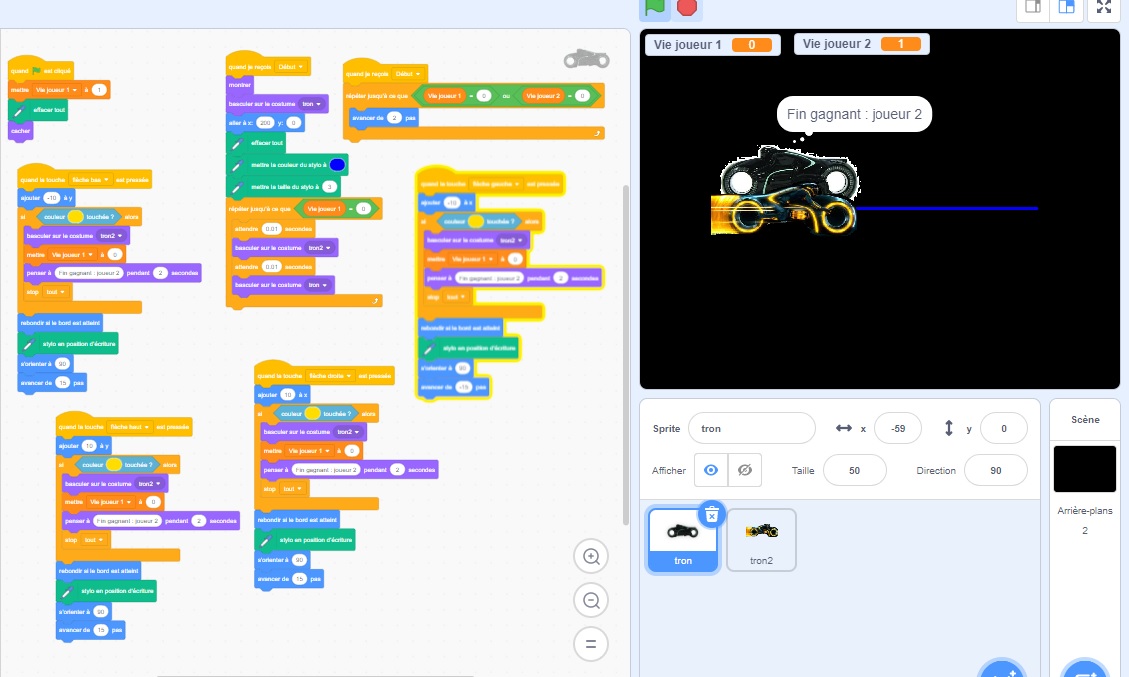Reset workspace zoom with the equals icon
Viewport: 1129px width, 677px height.
click(591, 644)
